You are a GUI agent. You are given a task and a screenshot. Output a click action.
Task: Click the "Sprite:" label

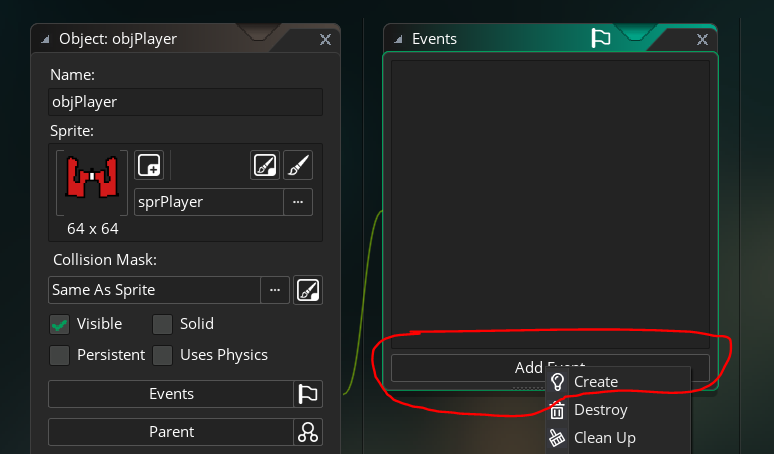(x=72, y=131)
